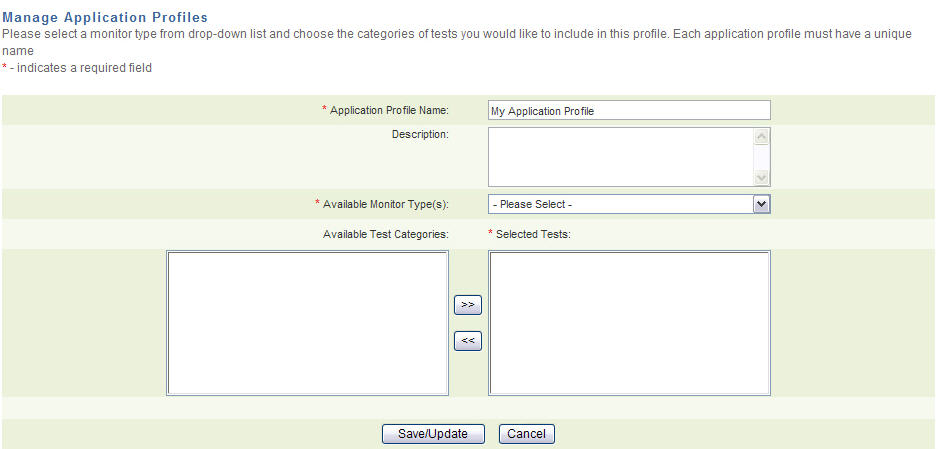
Task: Click the Description box scrollbar track
Action: pyautogui.click(x=761, y=157)
